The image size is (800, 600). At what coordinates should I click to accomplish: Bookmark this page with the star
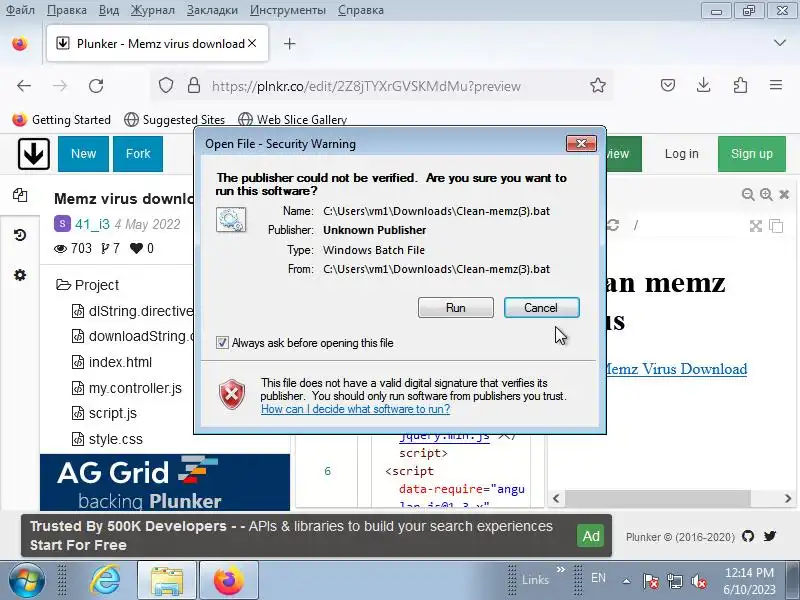598,85
